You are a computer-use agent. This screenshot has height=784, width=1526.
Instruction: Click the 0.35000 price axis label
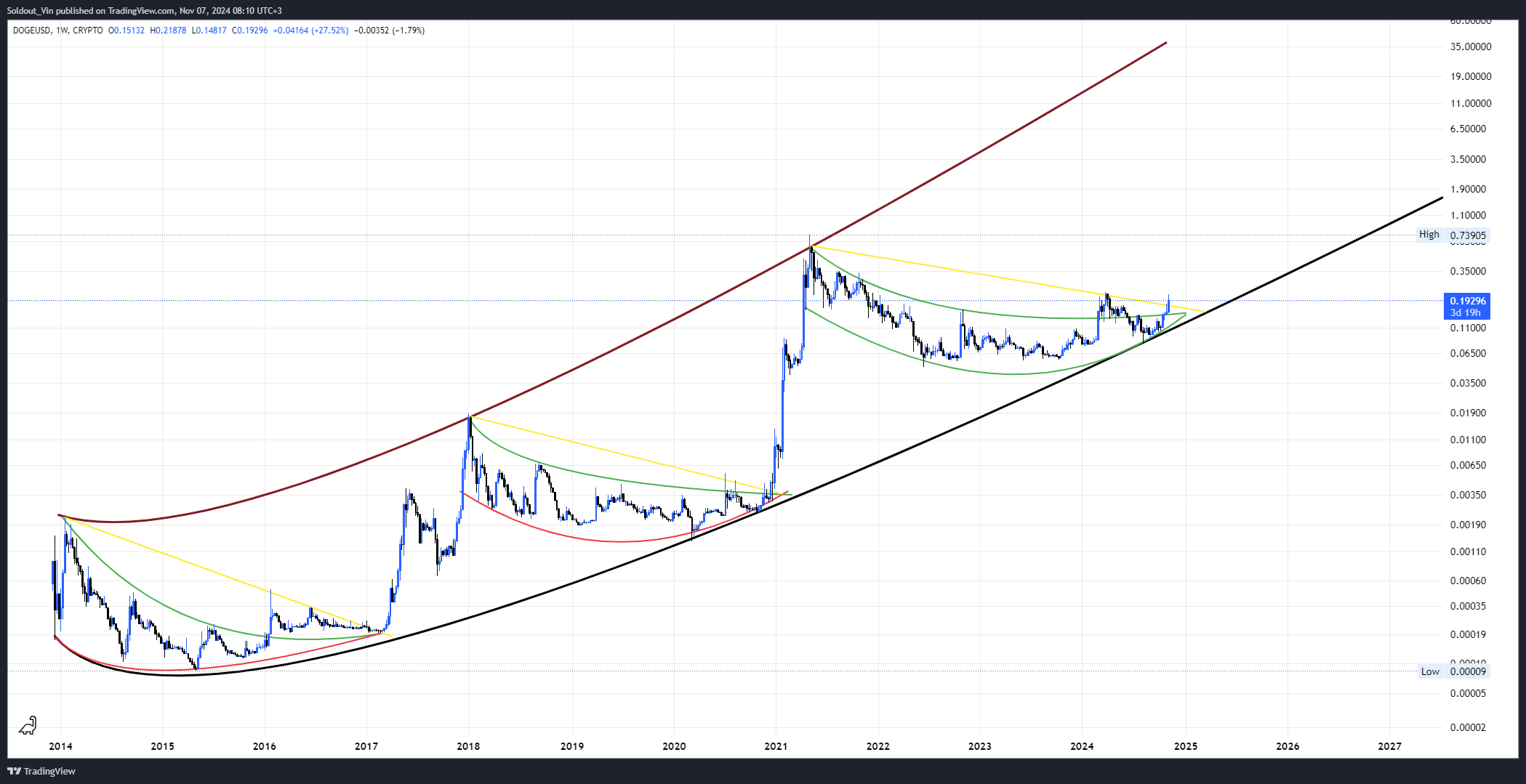[x=1469, y=271]
